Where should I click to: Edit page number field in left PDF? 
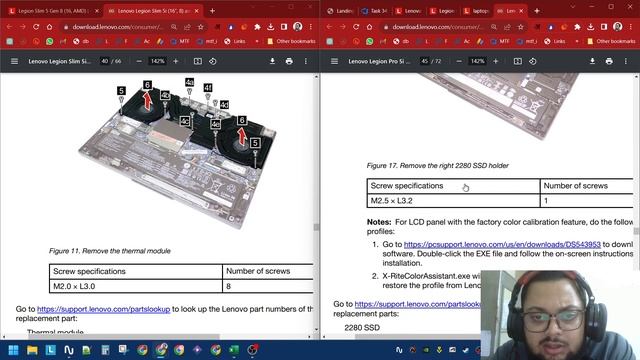tap(105, 61)
